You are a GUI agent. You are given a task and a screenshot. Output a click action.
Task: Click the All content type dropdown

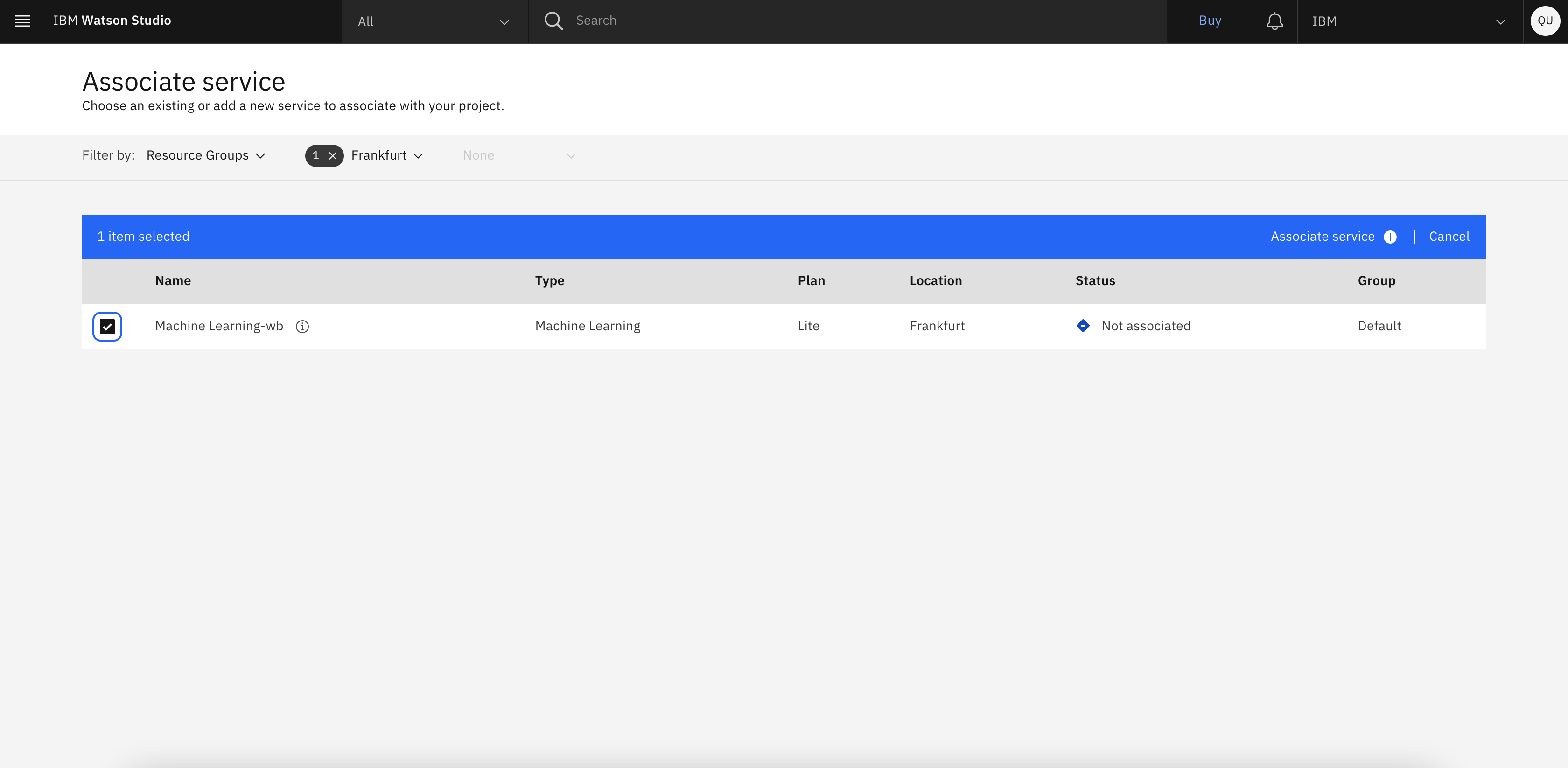(x=435, y=20)
